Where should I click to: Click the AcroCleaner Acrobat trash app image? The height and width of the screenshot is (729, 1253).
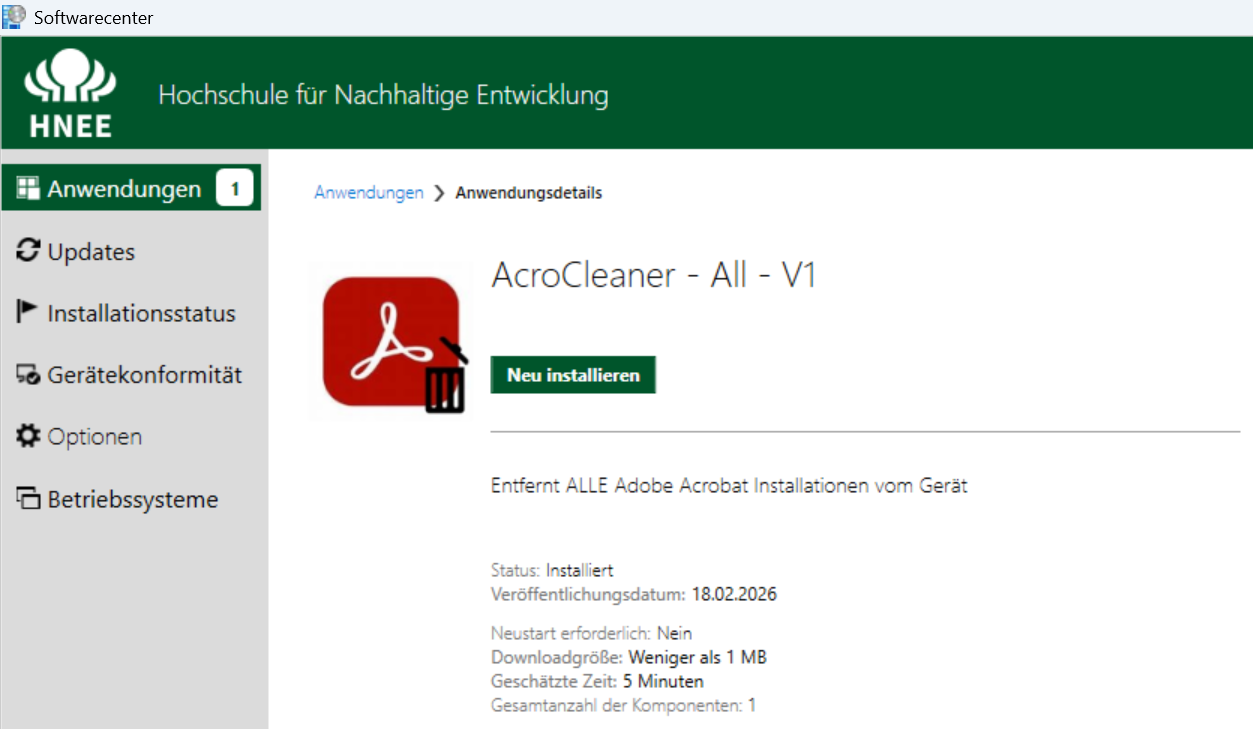(x=393, y=341)
